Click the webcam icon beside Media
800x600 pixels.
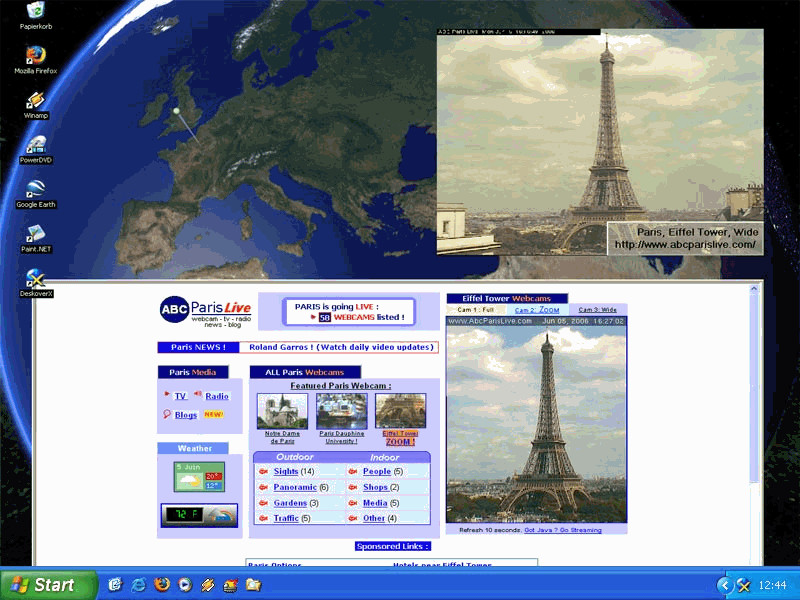tap(353, 503)
